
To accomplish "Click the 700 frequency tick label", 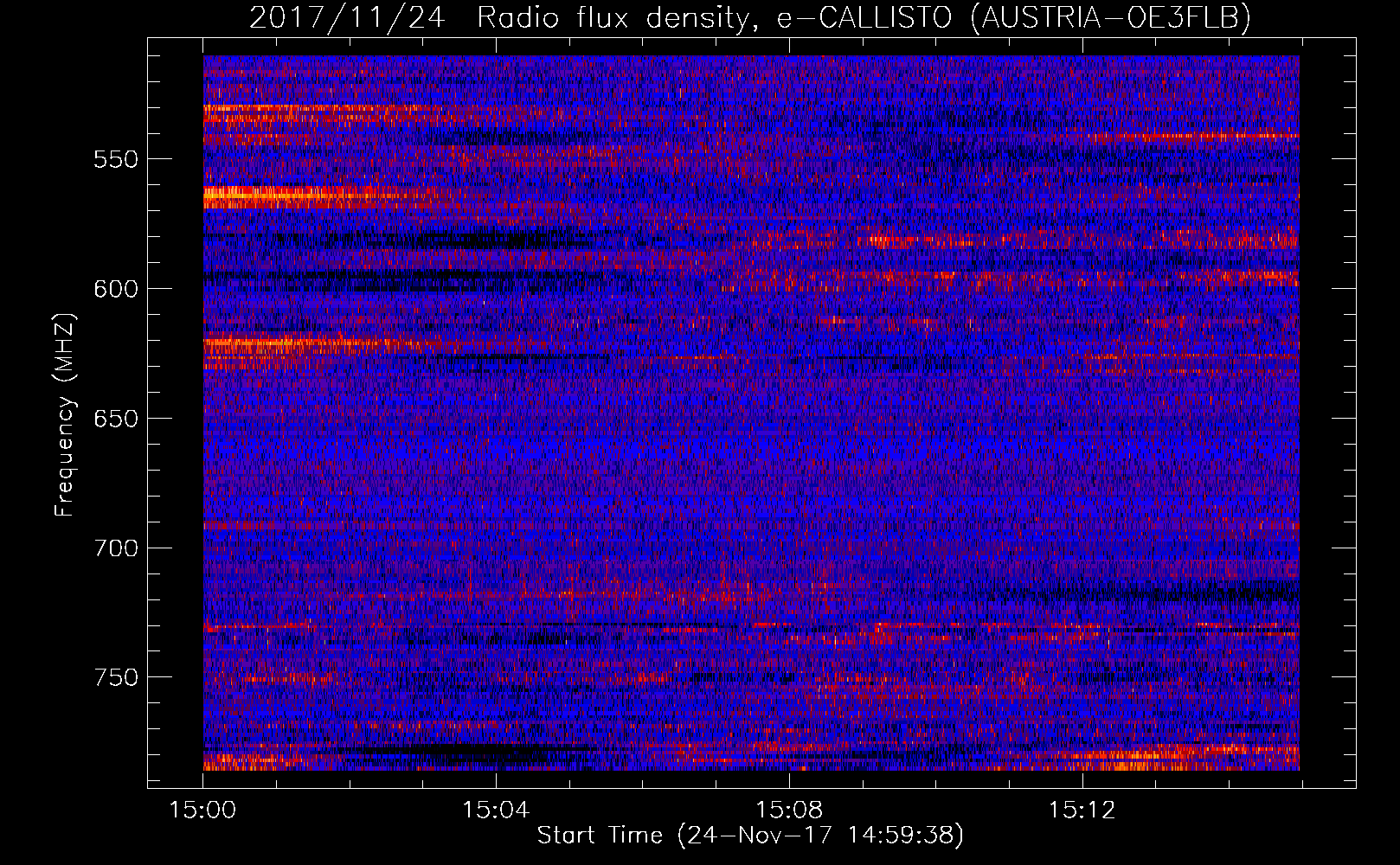I will coord(117,548).
